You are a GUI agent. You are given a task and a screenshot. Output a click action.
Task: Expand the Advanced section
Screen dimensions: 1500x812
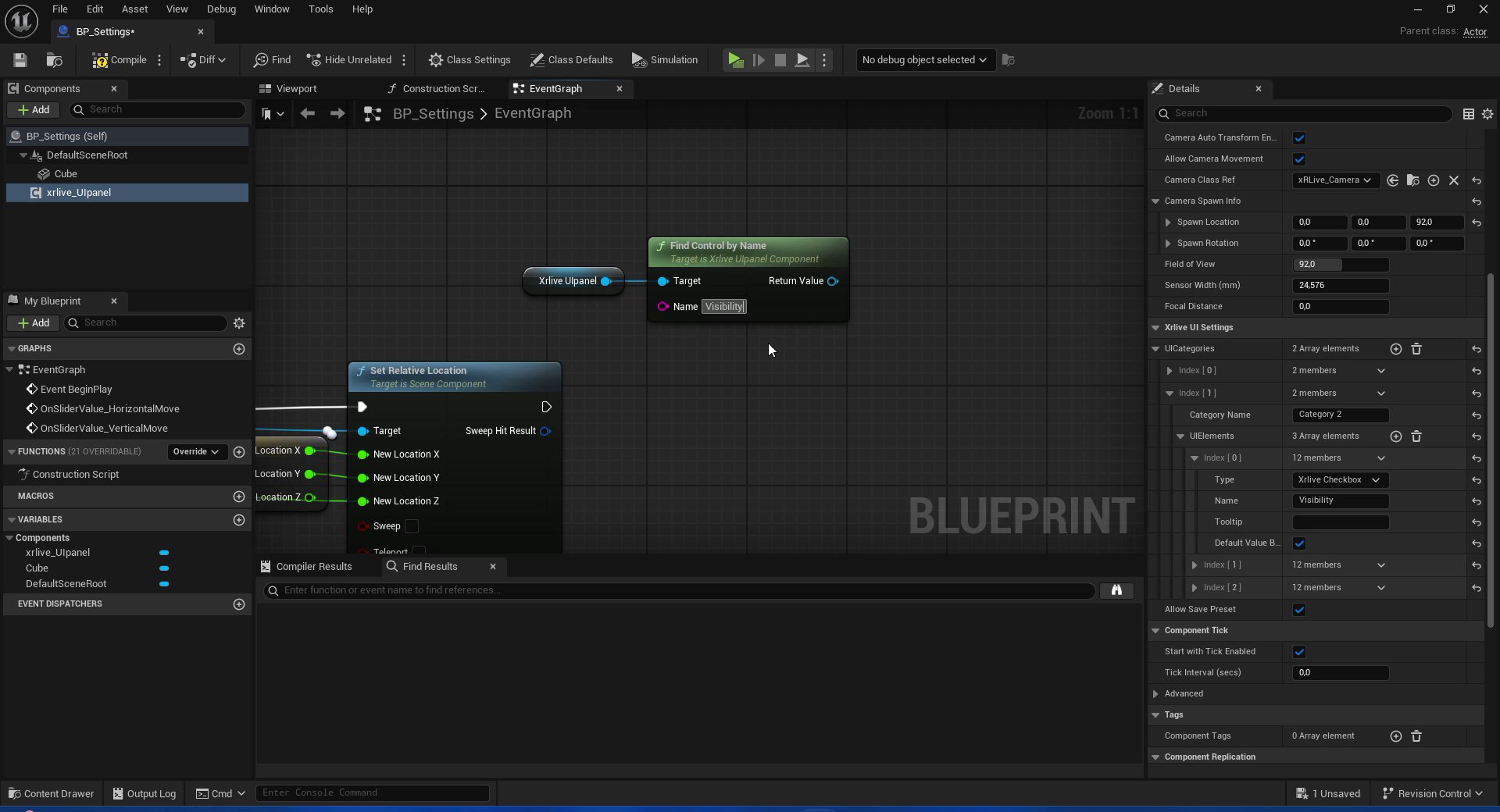coord(1155,694)
